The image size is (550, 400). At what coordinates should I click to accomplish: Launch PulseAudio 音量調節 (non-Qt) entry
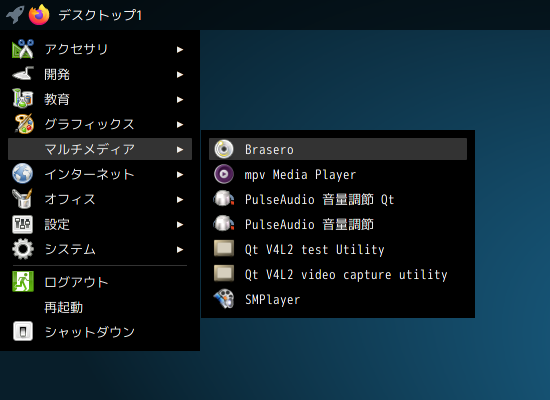[x=338, y=224]
